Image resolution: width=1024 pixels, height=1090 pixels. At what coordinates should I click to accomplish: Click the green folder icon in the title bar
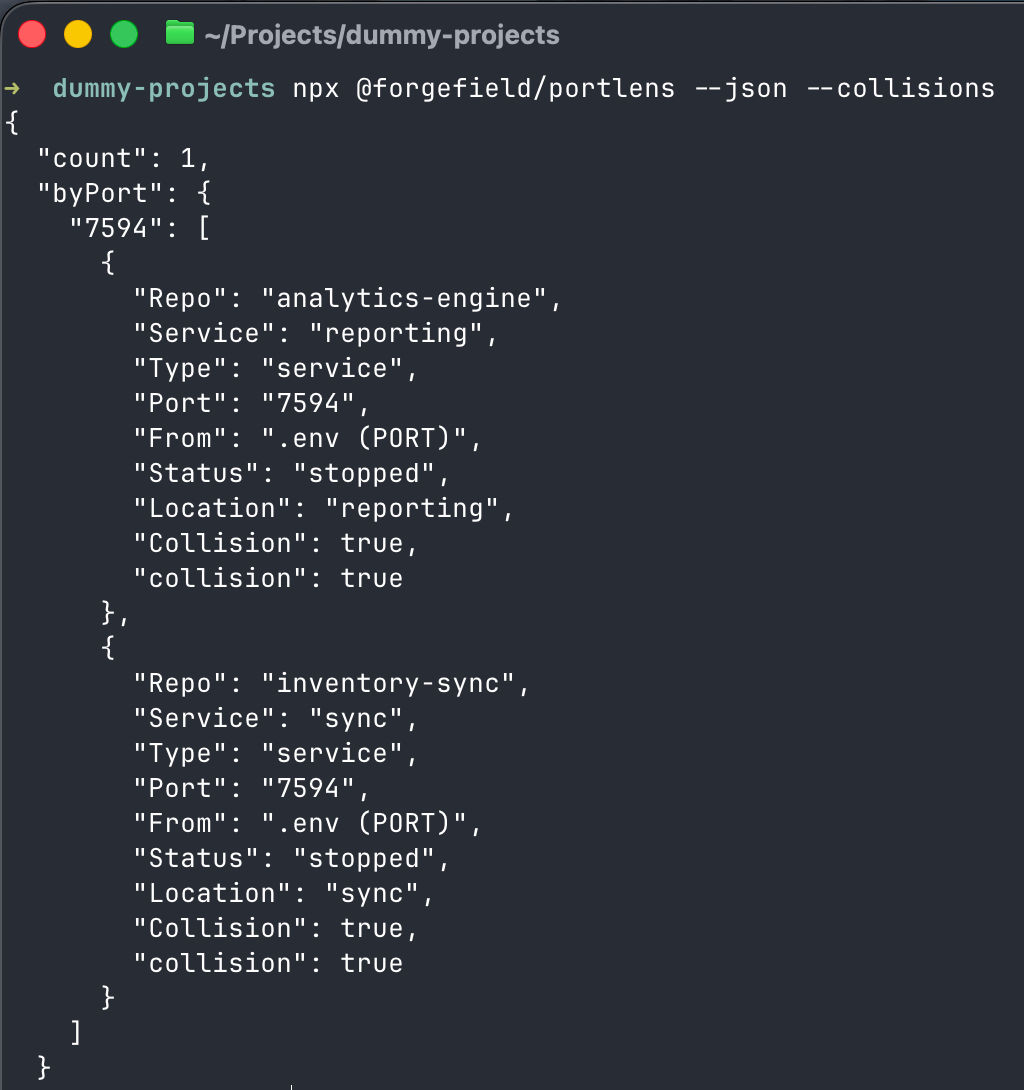coord(180,33)
